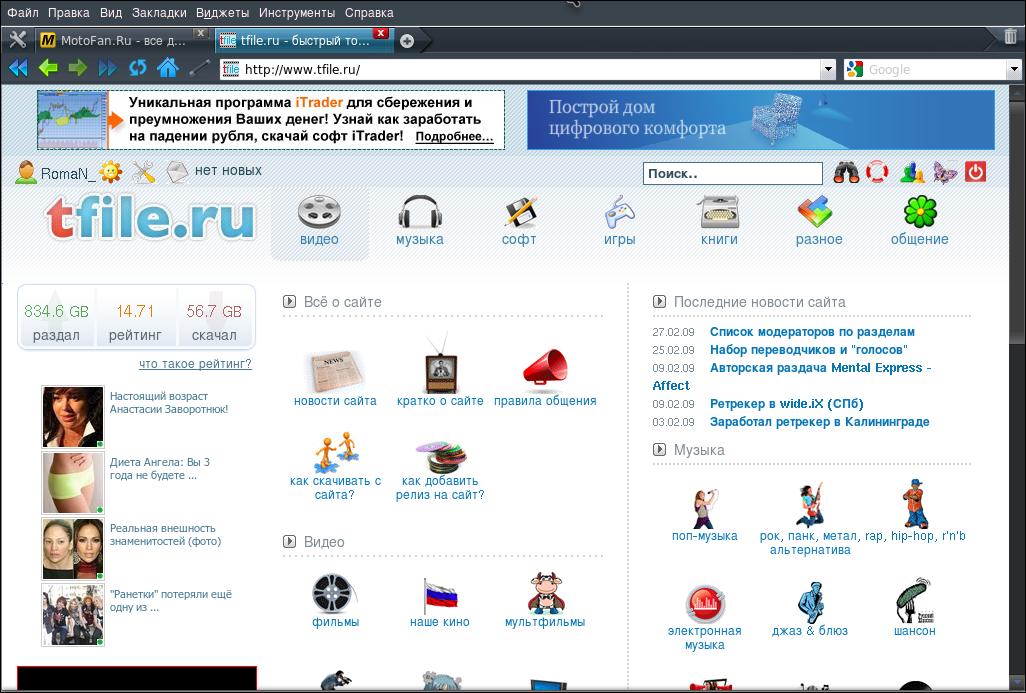Open the мультфильмы cartoon cow icon

tap(546, 594)
